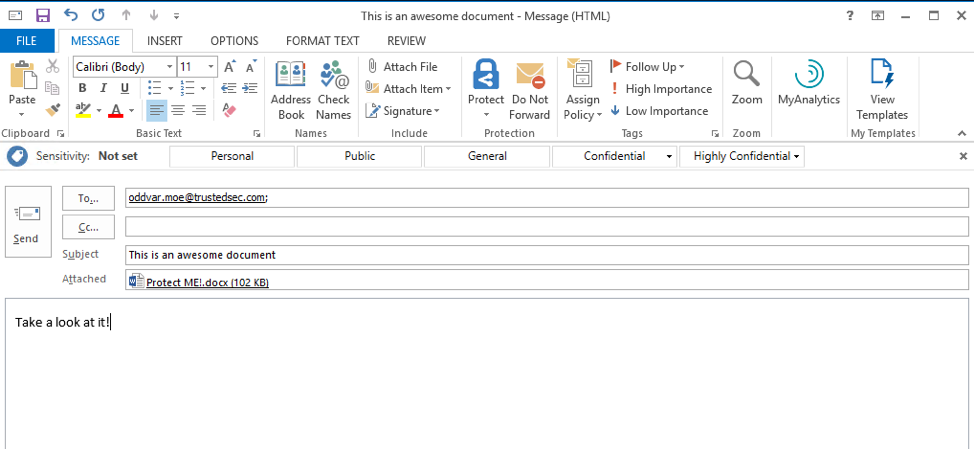The width and height of the screenshot is (974, 449).
Task: Open the Quick Access Toolbar customize arrow
Action: [x=176, y=16]
